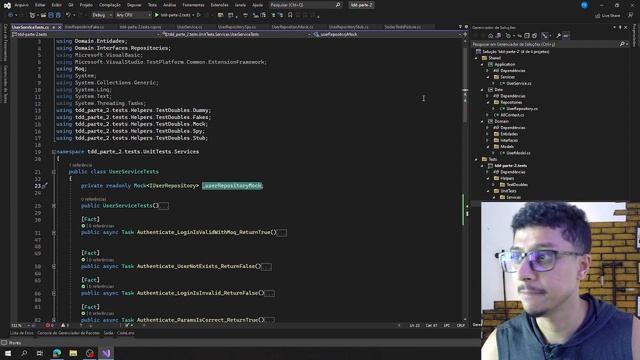Open the Ferramentas menu
The height and width of the screenshot is (360, 640).
pyautogui.click(x=193, y=5)
